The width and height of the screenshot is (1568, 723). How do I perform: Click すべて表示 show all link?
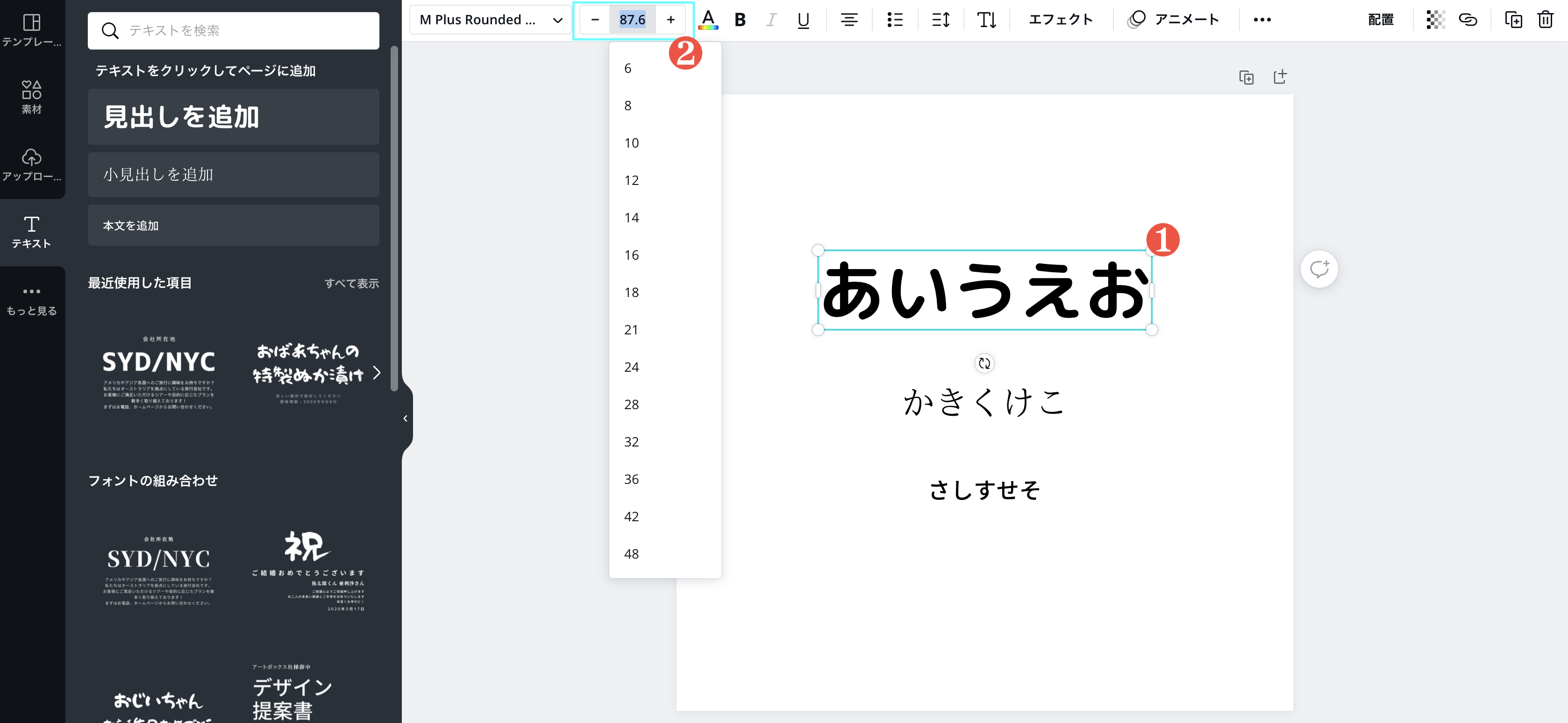tap(351, 284)
